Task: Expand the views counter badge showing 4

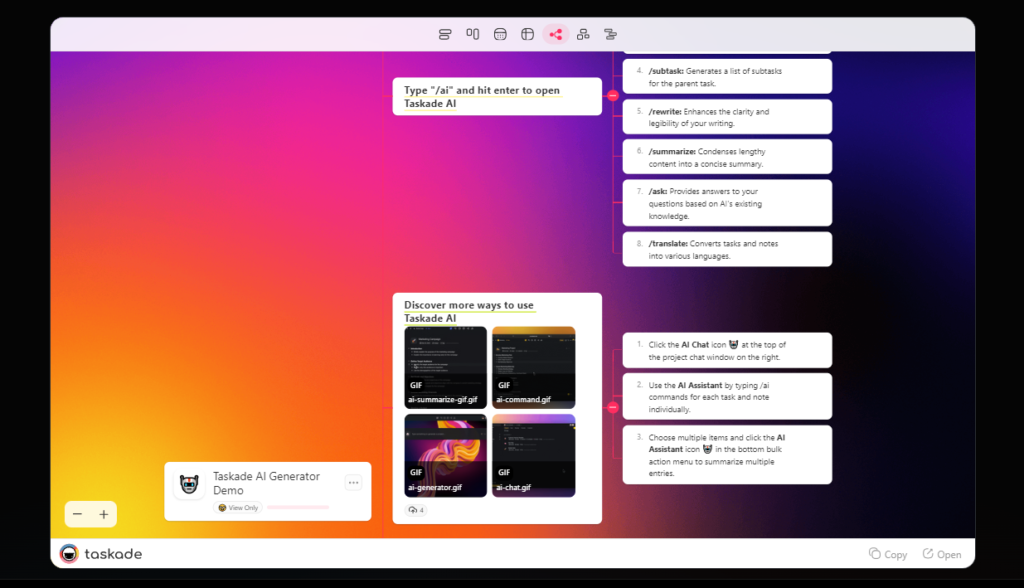Action: coord(415,510)
